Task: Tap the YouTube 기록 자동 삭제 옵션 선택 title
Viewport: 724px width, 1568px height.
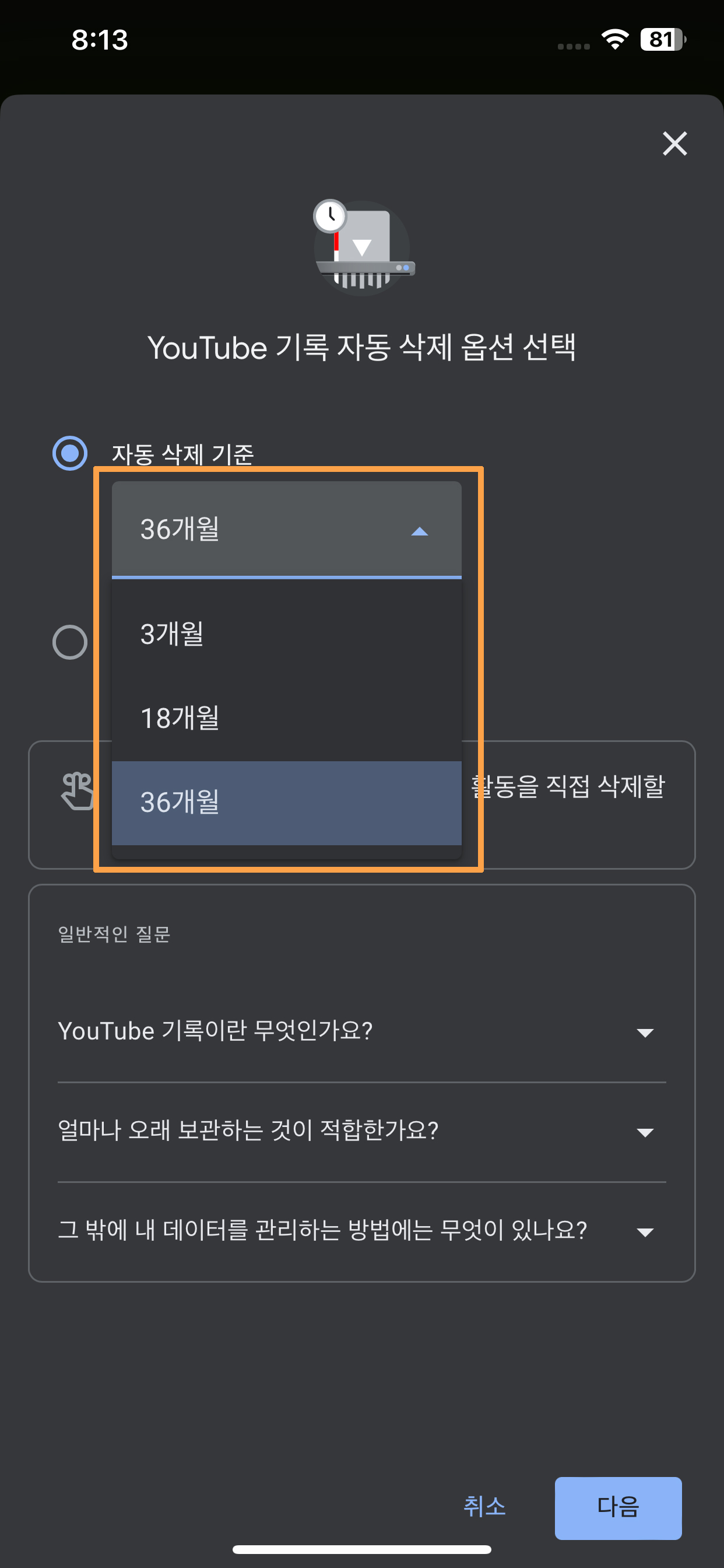Action: (x=362, y=348)
